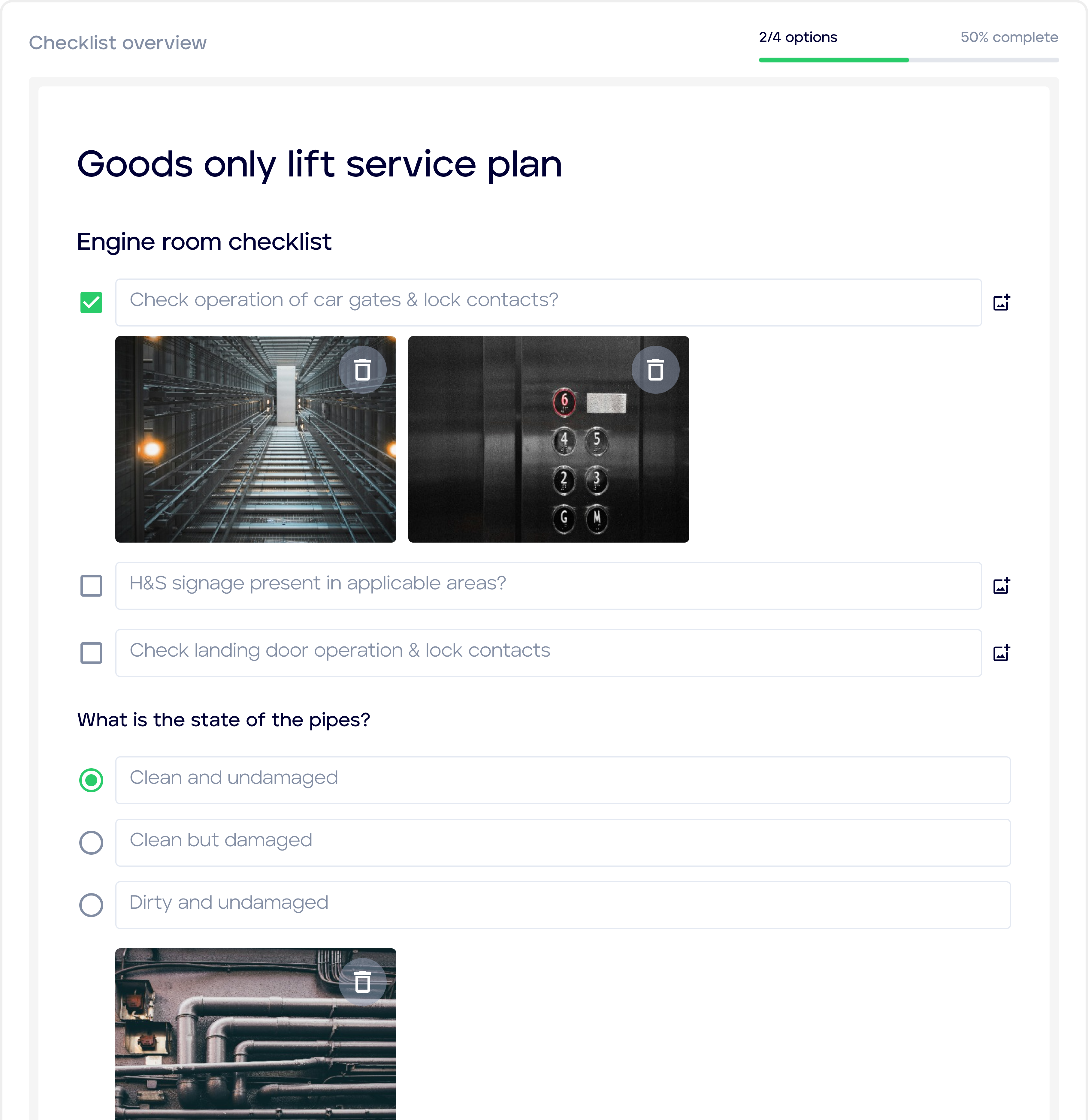Delete the pipes photo
Viewport: 1088px width, 1120px height.
362,982
